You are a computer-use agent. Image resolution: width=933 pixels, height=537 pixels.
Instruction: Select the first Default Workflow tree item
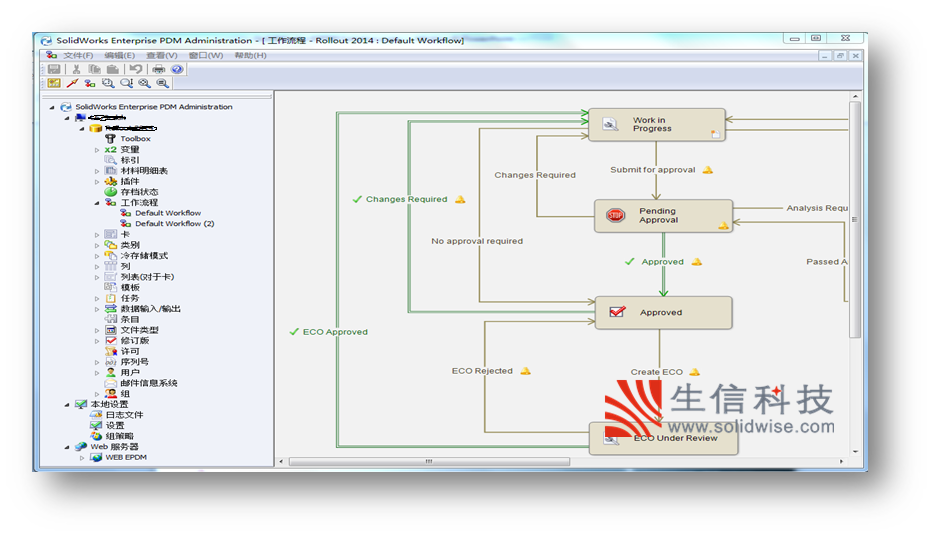click(168, 213)
